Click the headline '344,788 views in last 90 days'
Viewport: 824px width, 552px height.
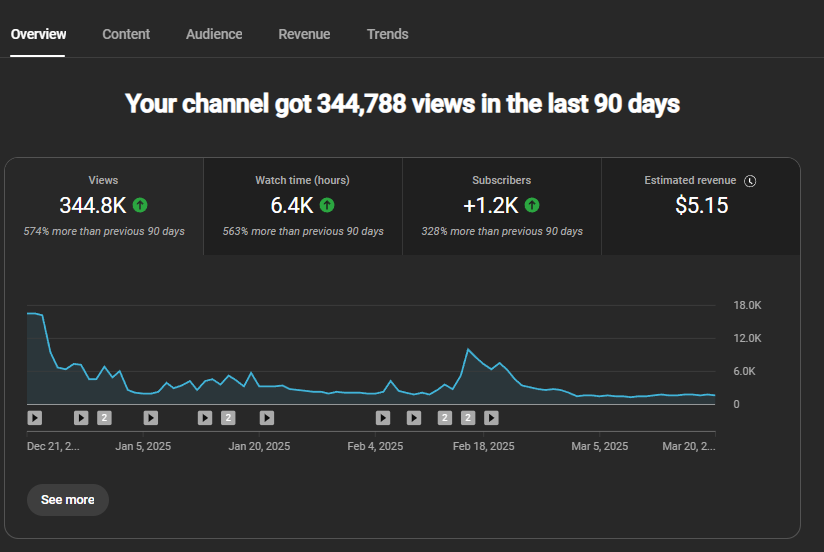(x=403, y=104)
